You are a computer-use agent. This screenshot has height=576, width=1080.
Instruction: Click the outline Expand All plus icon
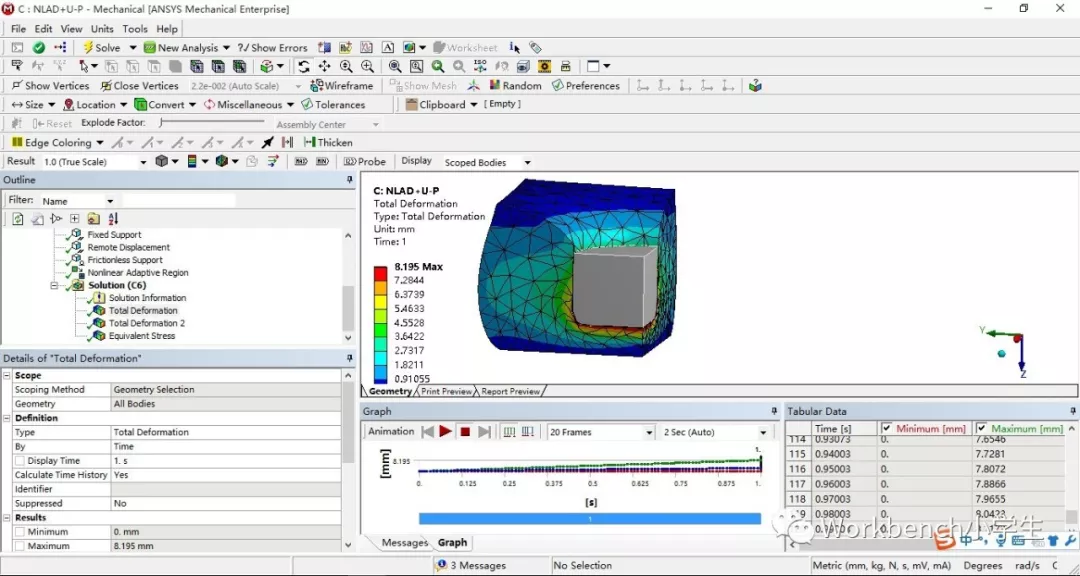click(x=74, y=218)
